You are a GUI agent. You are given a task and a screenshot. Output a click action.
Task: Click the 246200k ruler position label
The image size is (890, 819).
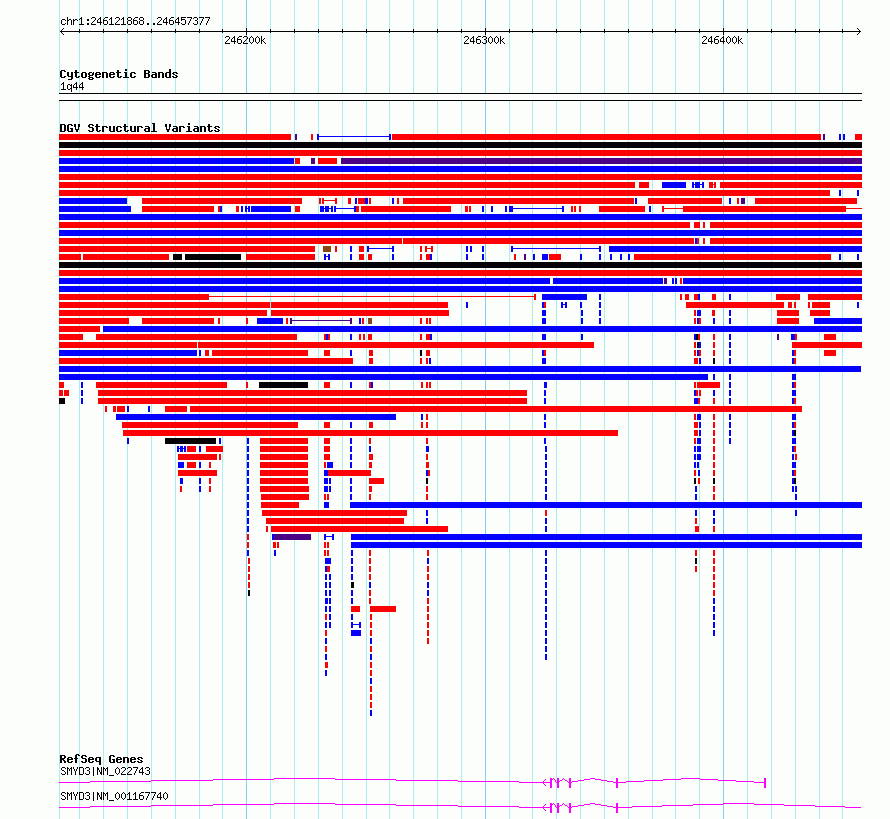point(245,40)
